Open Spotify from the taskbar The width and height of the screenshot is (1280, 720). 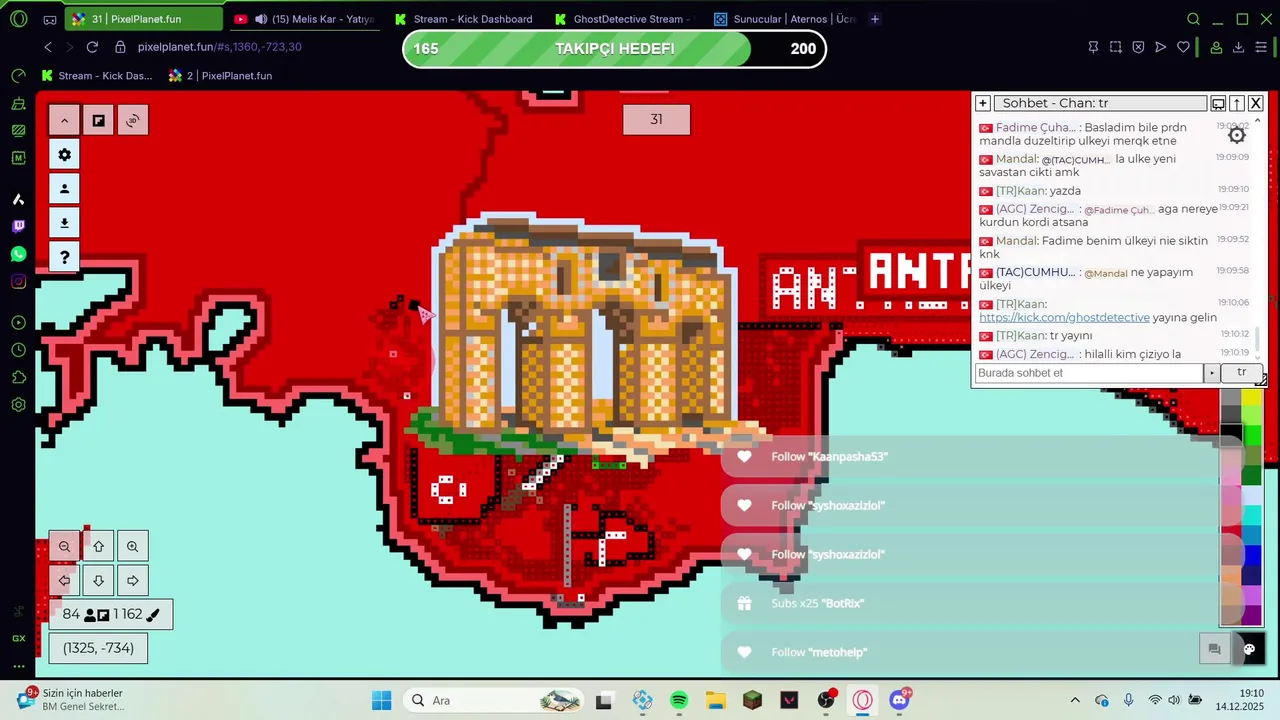[x=679, y=700]
